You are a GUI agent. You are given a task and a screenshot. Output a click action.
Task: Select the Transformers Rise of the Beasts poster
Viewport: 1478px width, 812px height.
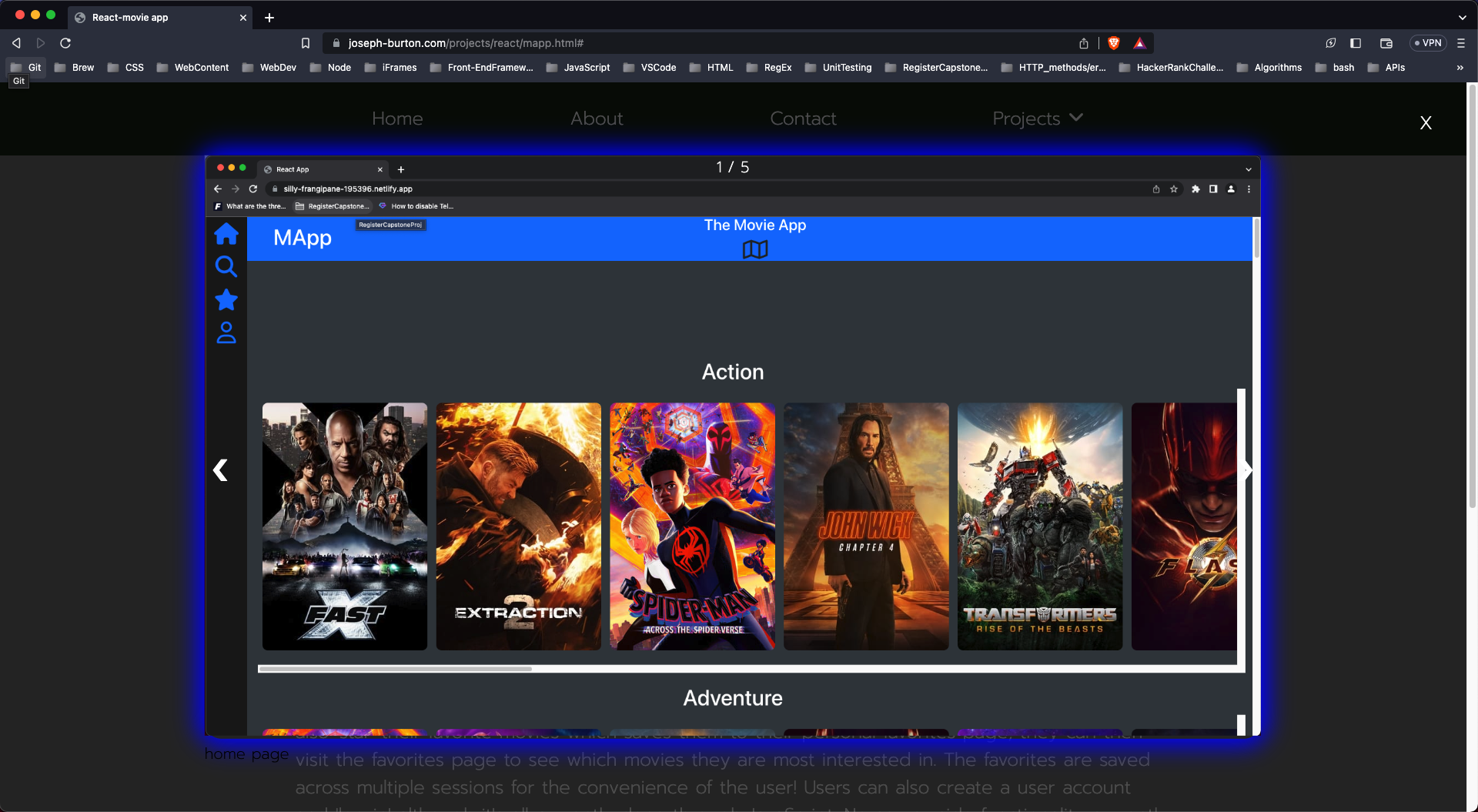point(1040,526)
